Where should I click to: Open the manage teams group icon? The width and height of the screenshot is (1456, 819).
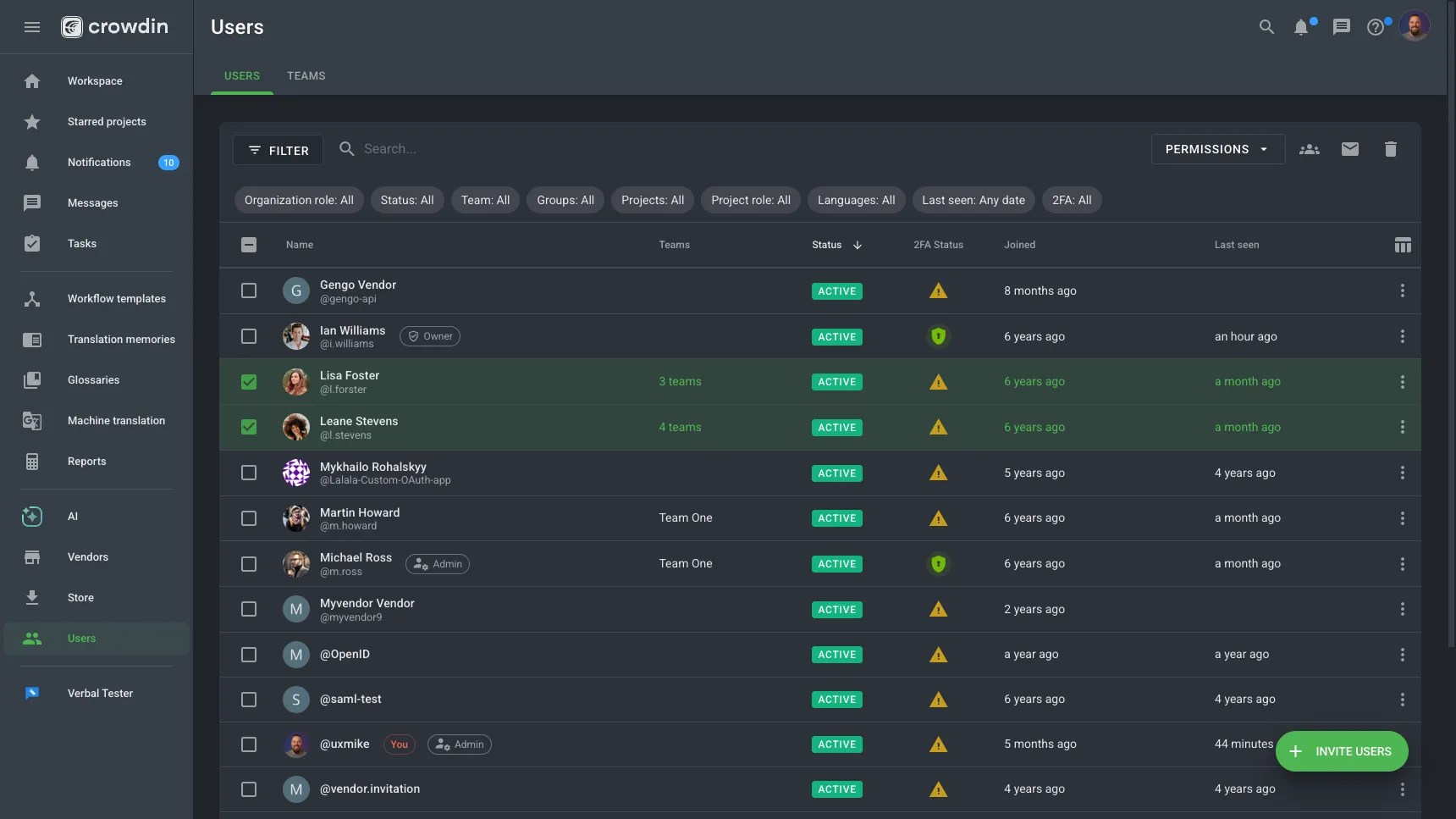click(x=1310, y=149)
